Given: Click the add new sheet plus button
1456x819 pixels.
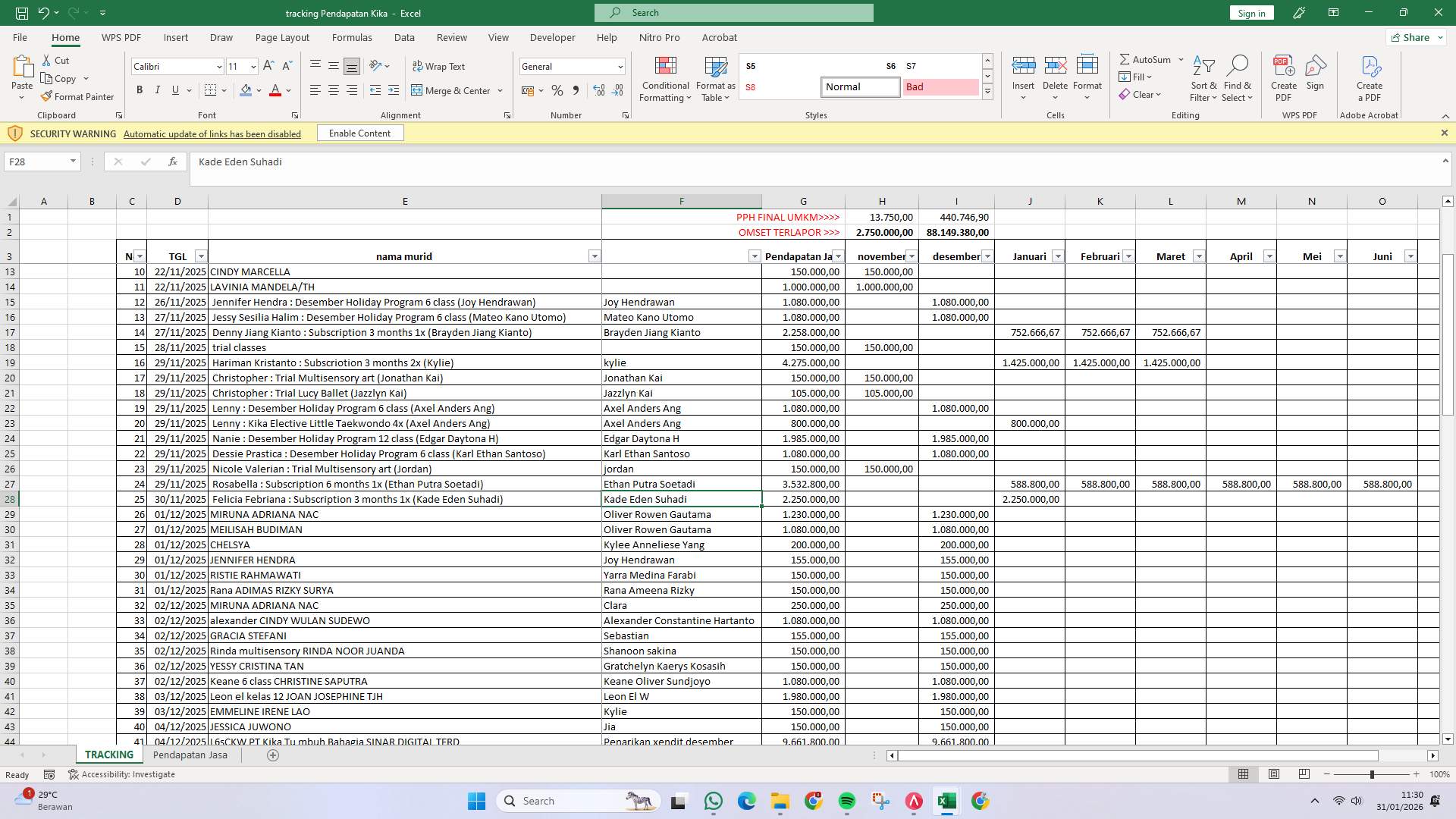Looking at the screenshot, I should click(x=271, y=755).
